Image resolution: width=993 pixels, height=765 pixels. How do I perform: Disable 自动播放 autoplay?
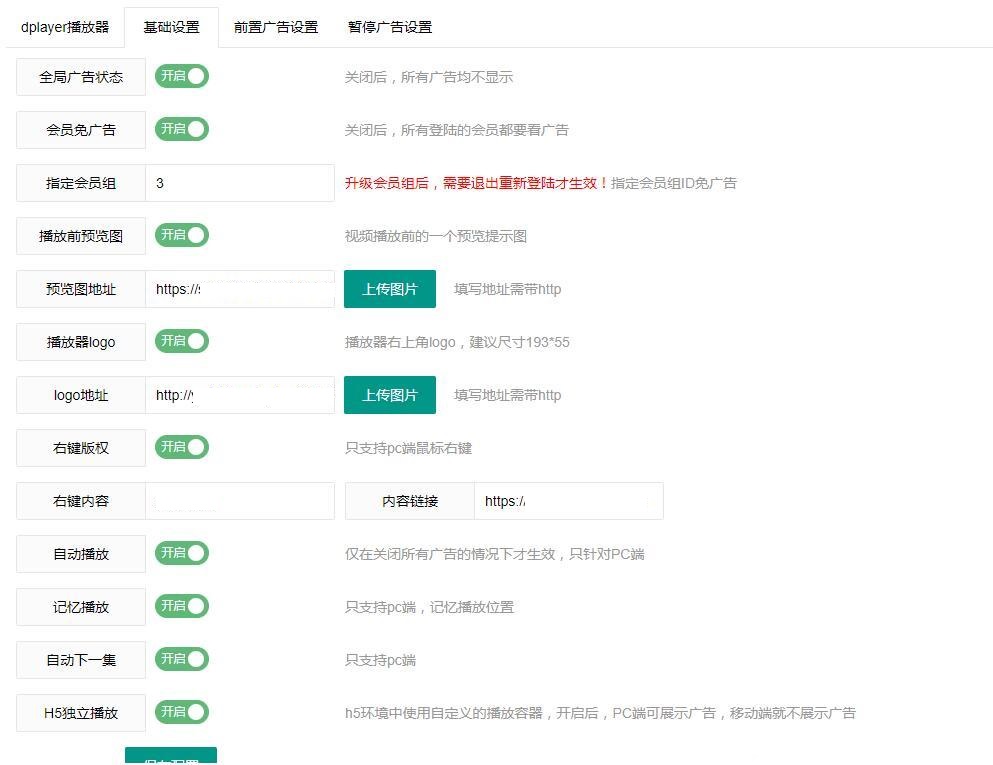click(x=181, y=553)
